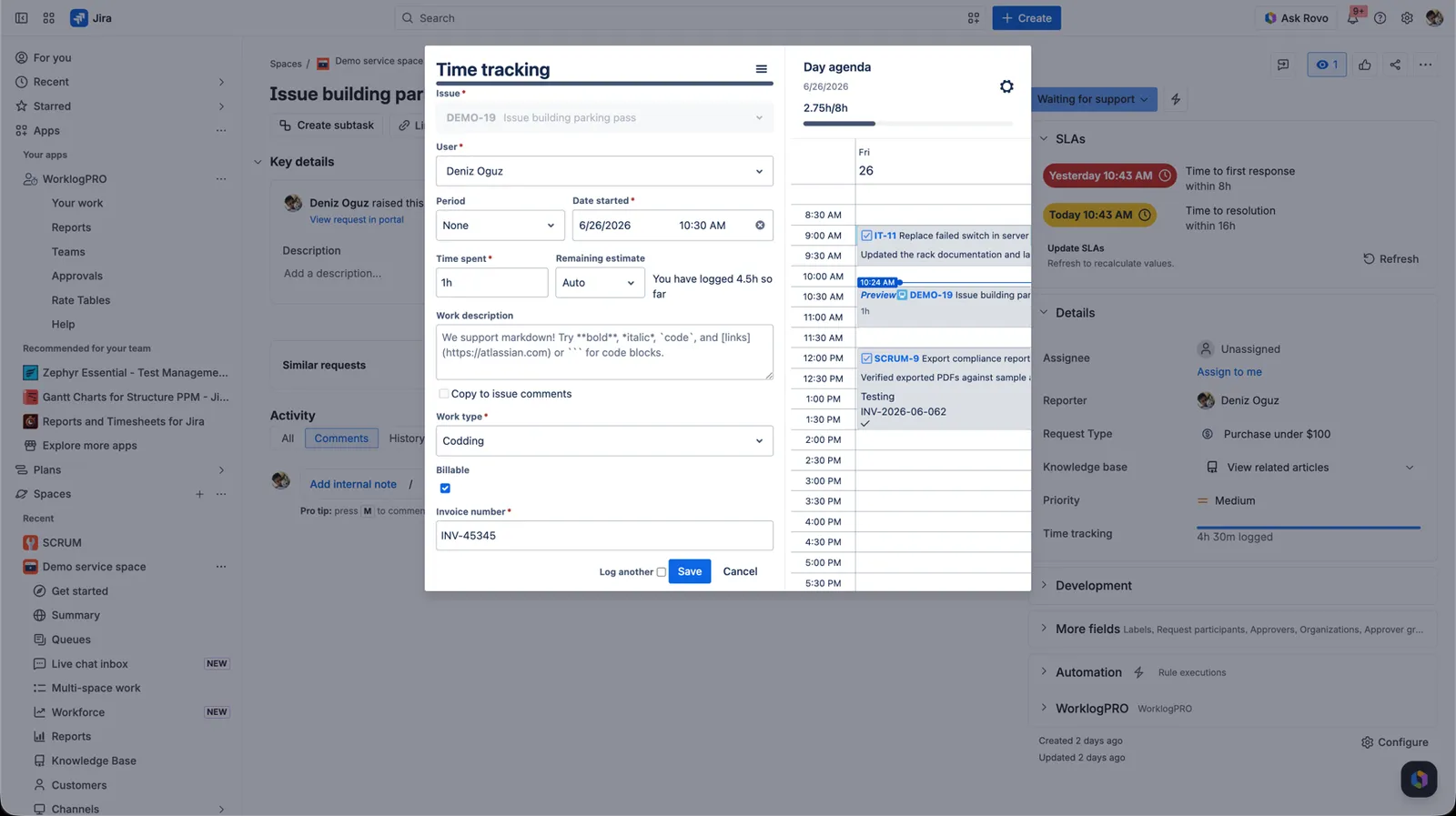The image size is (1456, 816).
Task: Refresh the SLAs
Action: 1390,259
